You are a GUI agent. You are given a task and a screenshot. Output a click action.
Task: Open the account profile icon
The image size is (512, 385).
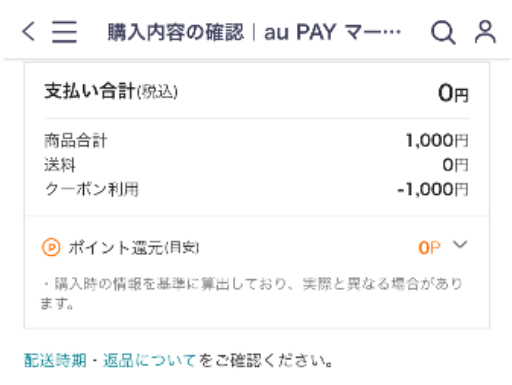(485, 32)
